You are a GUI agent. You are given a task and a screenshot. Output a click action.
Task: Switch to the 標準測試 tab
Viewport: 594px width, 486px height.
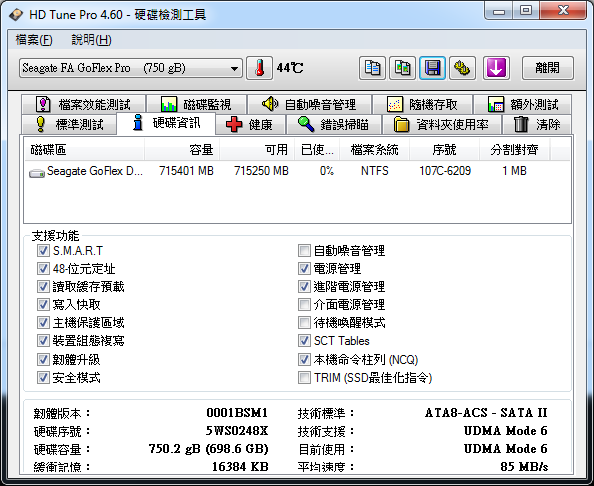click(x=69, y=124)
